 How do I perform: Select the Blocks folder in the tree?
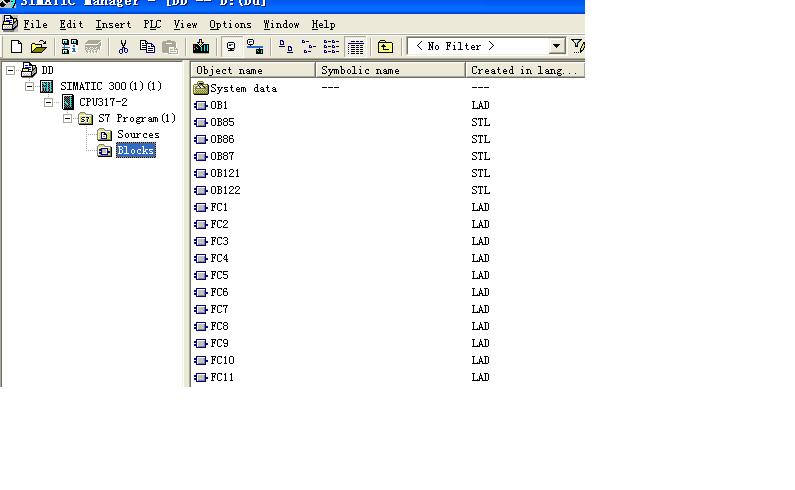point(135,151)
